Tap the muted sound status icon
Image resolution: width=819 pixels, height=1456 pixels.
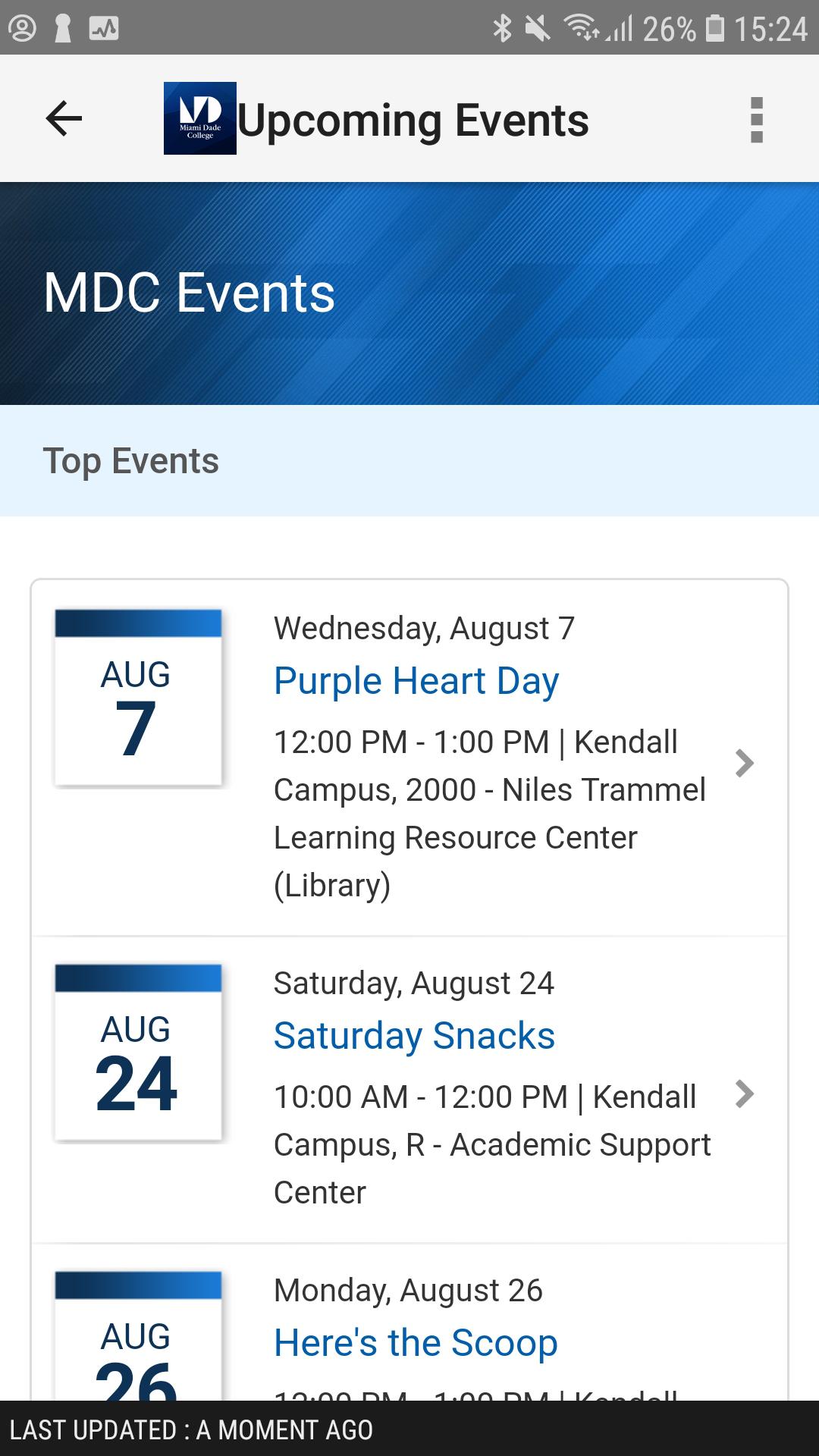click(538, 28)
